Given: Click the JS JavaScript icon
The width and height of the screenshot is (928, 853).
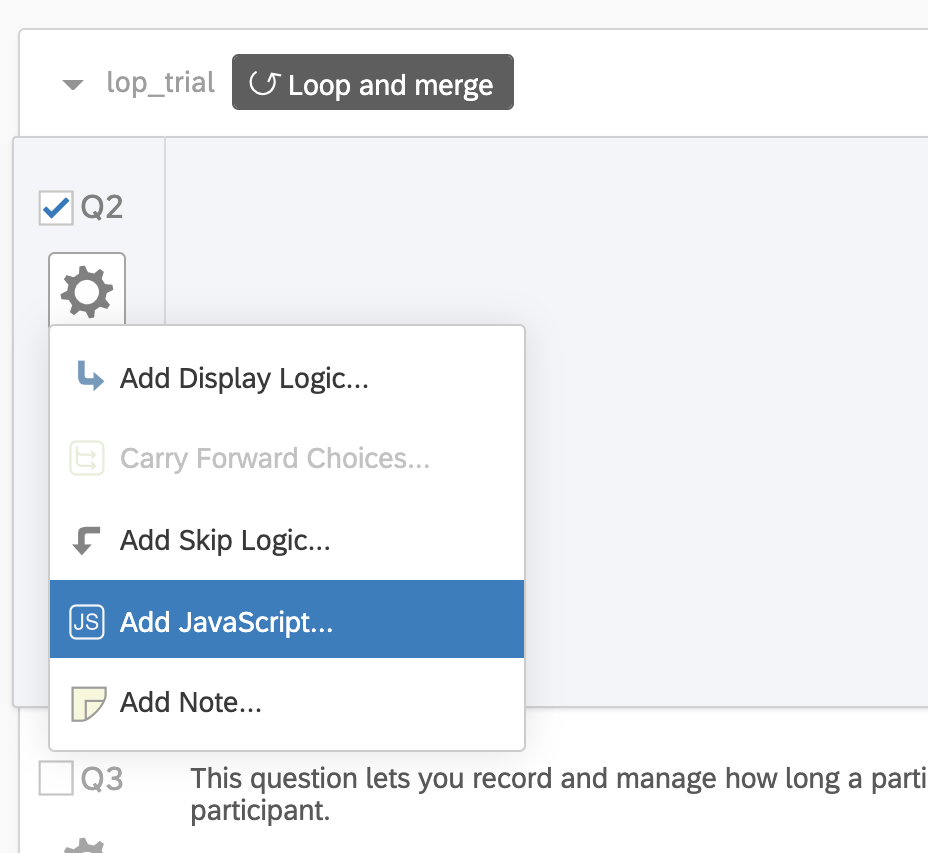Looking at the screenshot, I should pos(87,622).
